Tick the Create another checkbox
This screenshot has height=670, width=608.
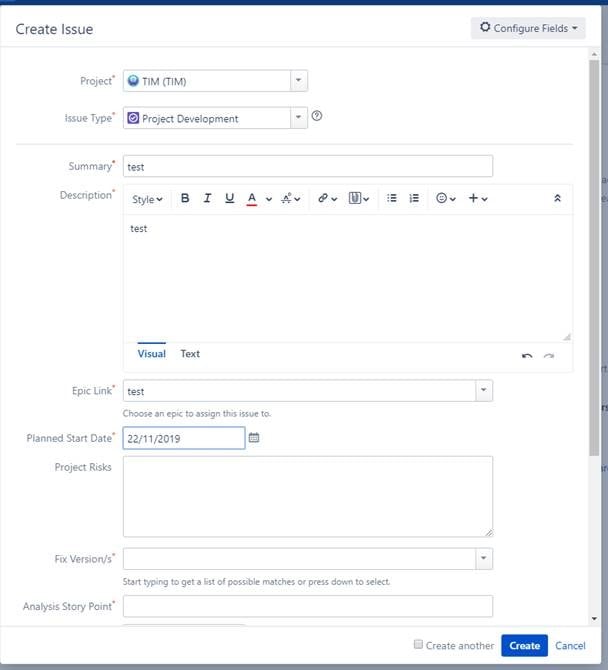pyautogui.click(x=418, y=644)
